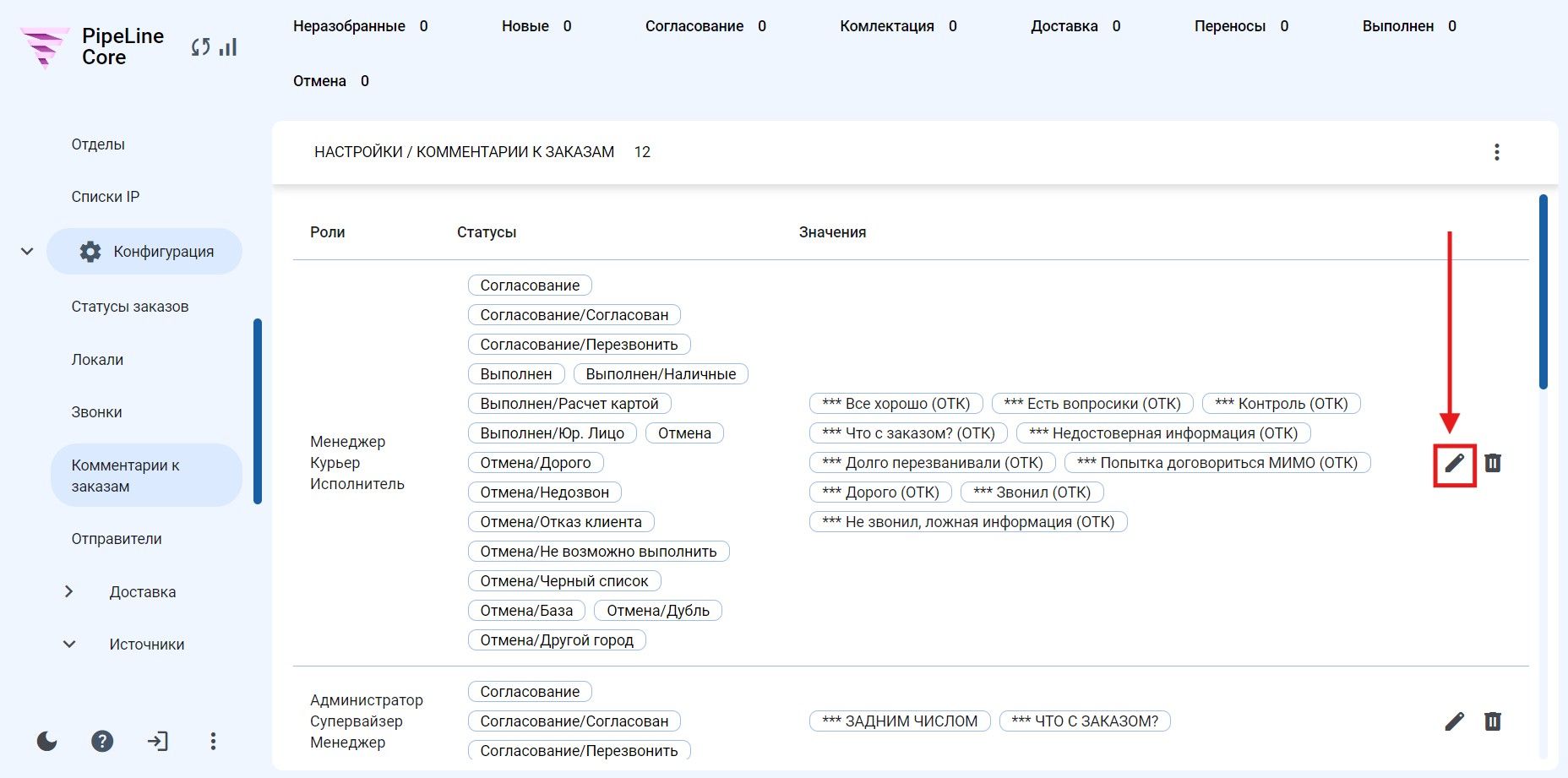The height and width of the screenshot is (778, 1568).
Task: Click the highlighted pencil edit icon
Action: point(1454,463)
